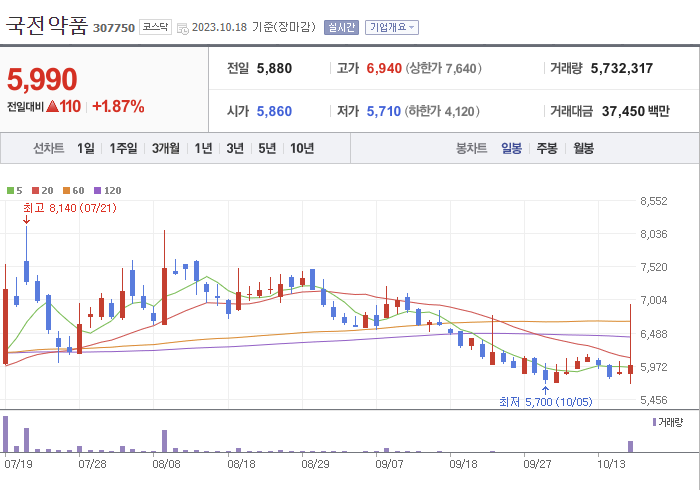This screenshot has height=490, width=700.
Task: Click the 10/13 date axis label
Action: (611, 464)
